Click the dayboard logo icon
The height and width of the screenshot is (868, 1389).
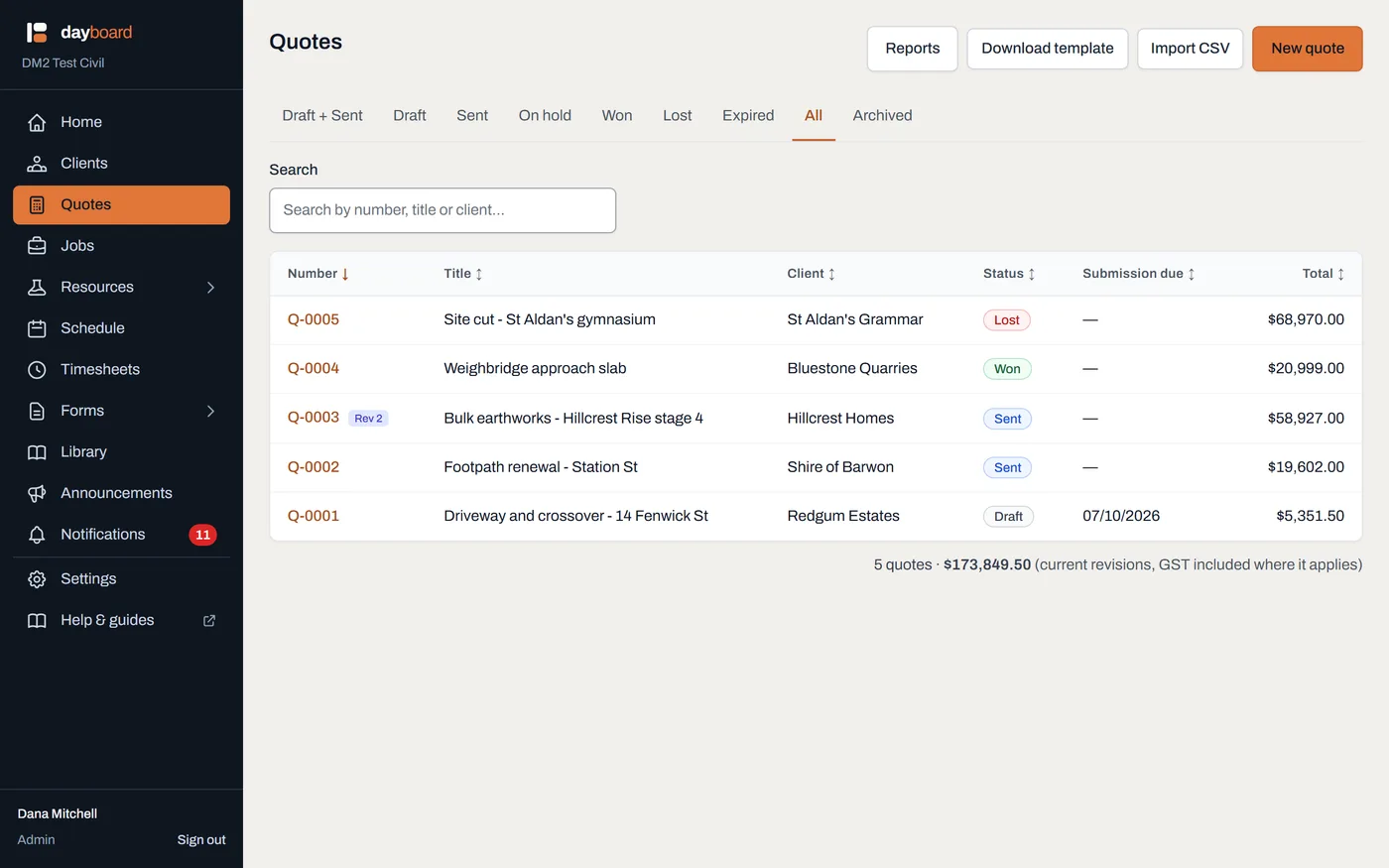point(37,33)
